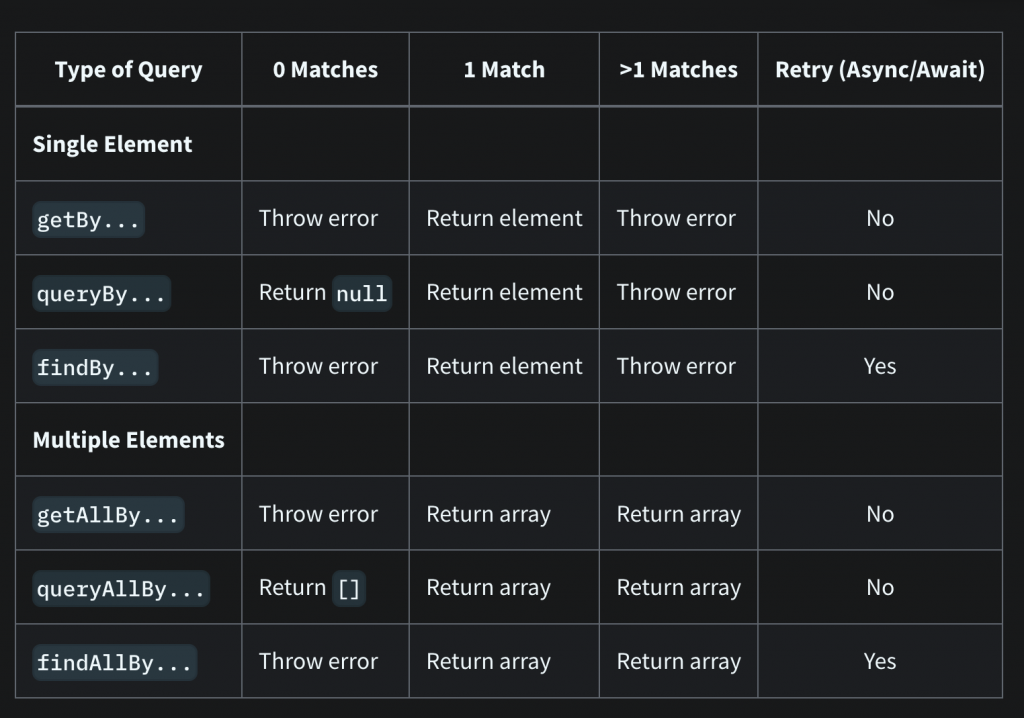Click the "Type of Query" column header
1024x718 pixels.
pyautogui.click(x=128, y=70)
